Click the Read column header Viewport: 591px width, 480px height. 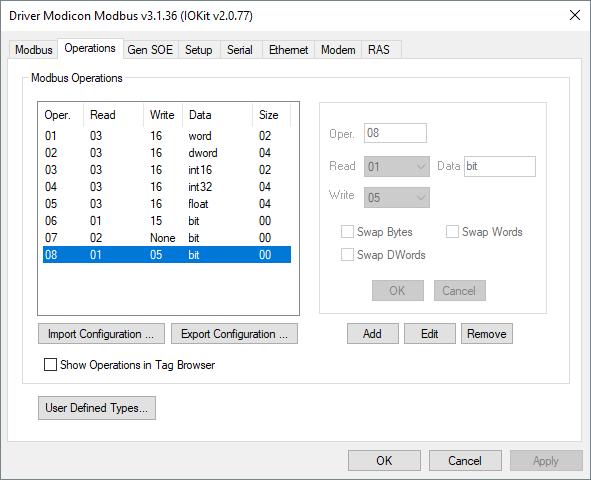(x=113, y=115)
